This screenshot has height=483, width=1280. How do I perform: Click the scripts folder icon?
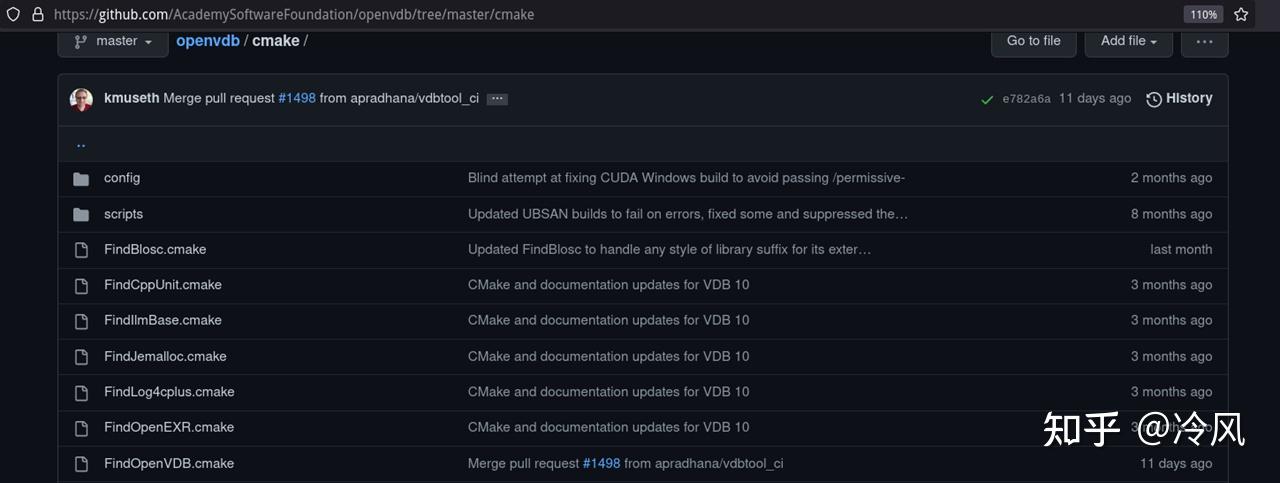(81, 214)
